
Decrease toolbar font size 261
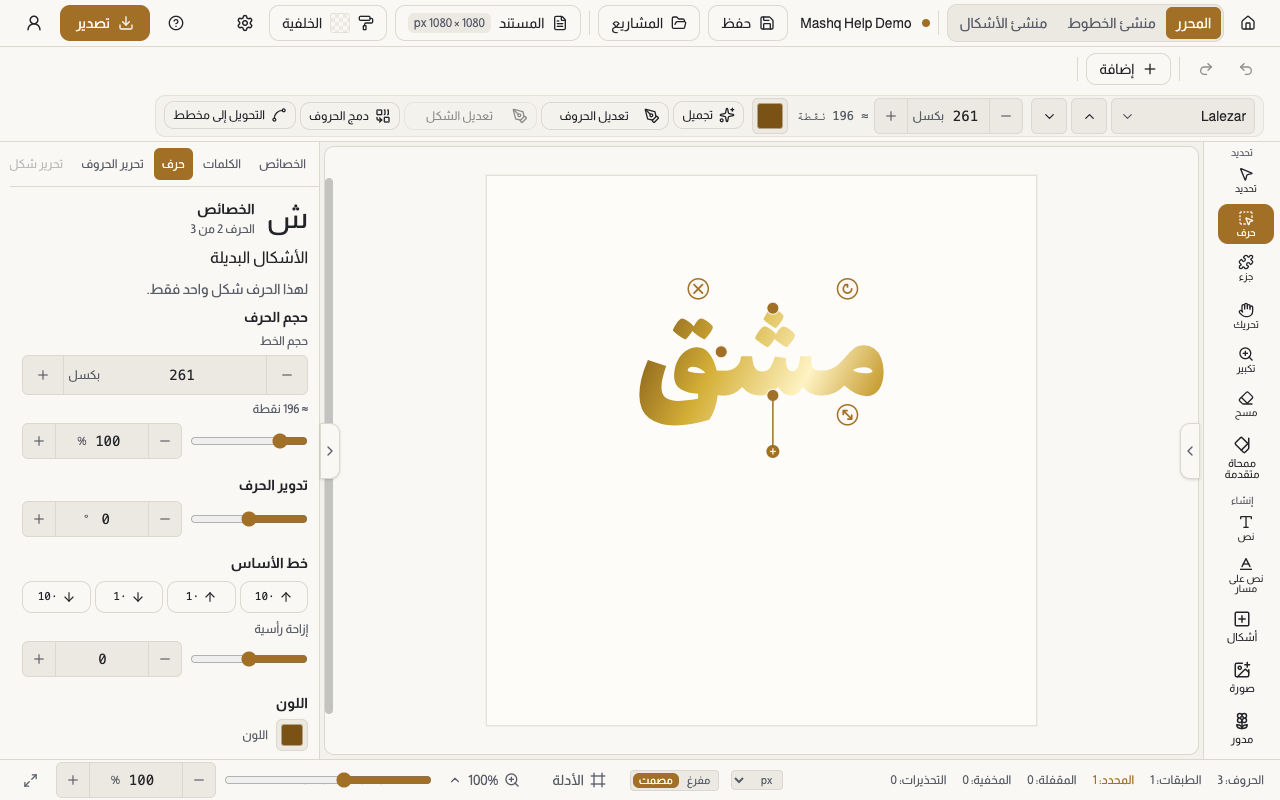pyautogui.click(x=1006, y=116)
